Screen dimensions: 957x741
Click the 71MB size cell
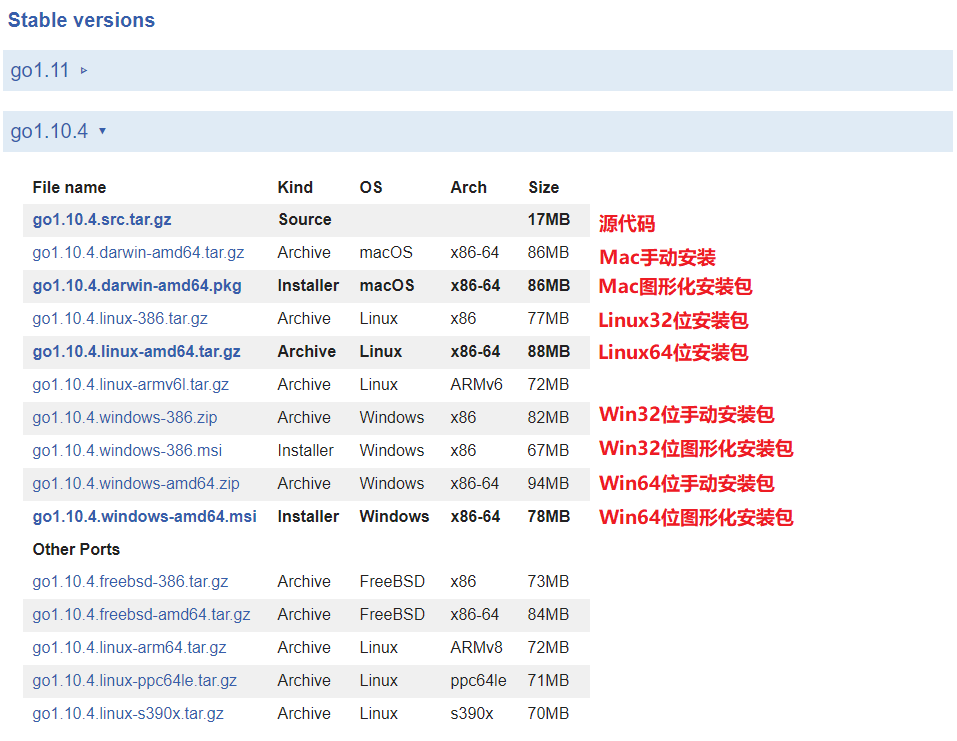(548, 681)
